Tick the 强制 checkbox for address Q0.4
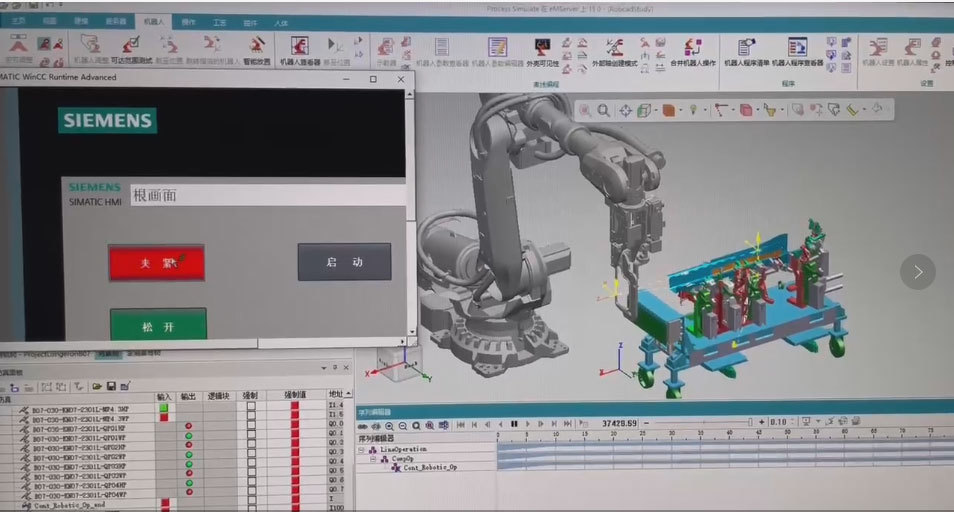Image resolution: width=954 pixels, height=512 pixels. pyautogui.click(x=251, y=463)
